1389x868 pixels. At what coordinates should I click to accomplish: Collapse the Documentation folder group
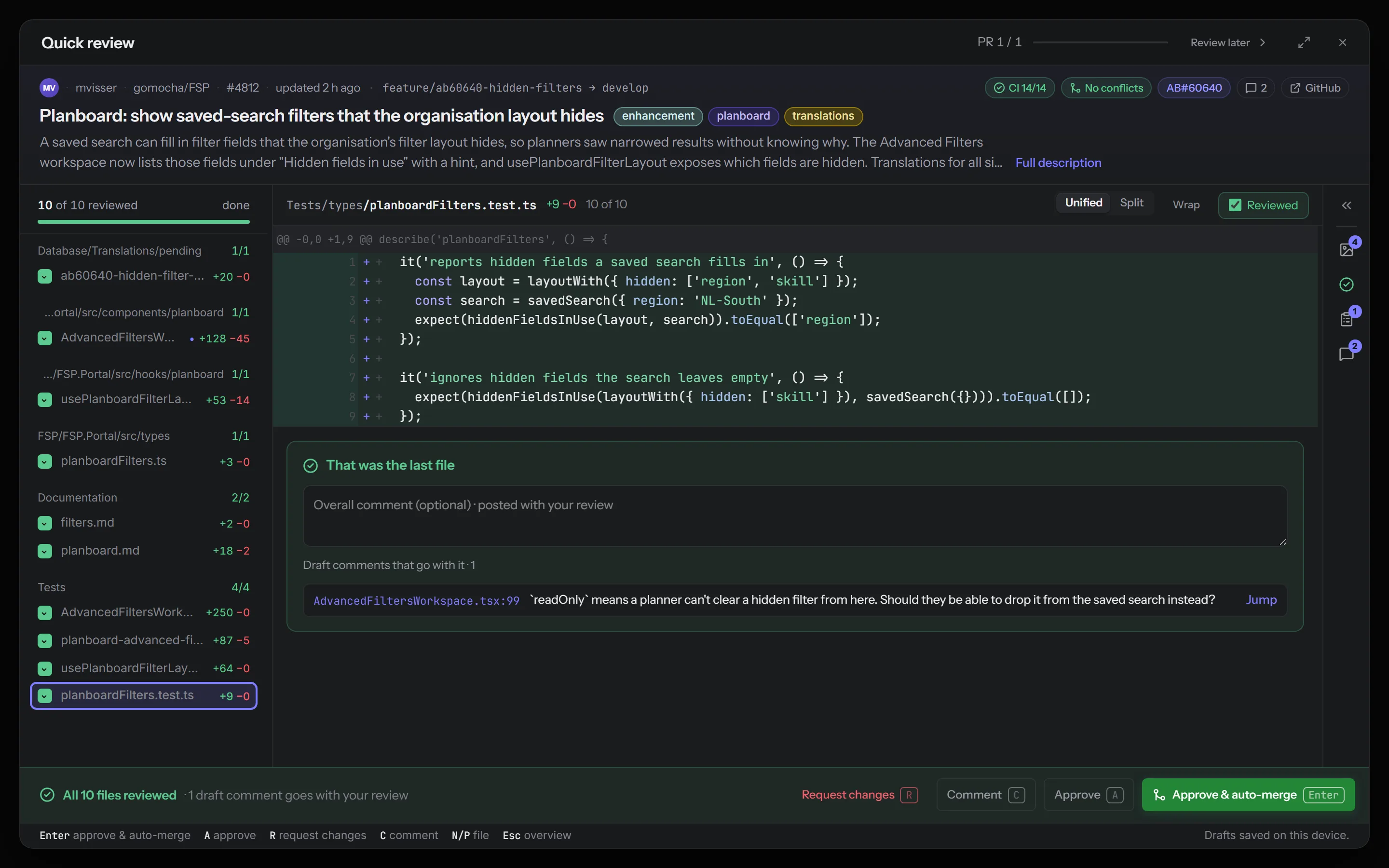144,498
